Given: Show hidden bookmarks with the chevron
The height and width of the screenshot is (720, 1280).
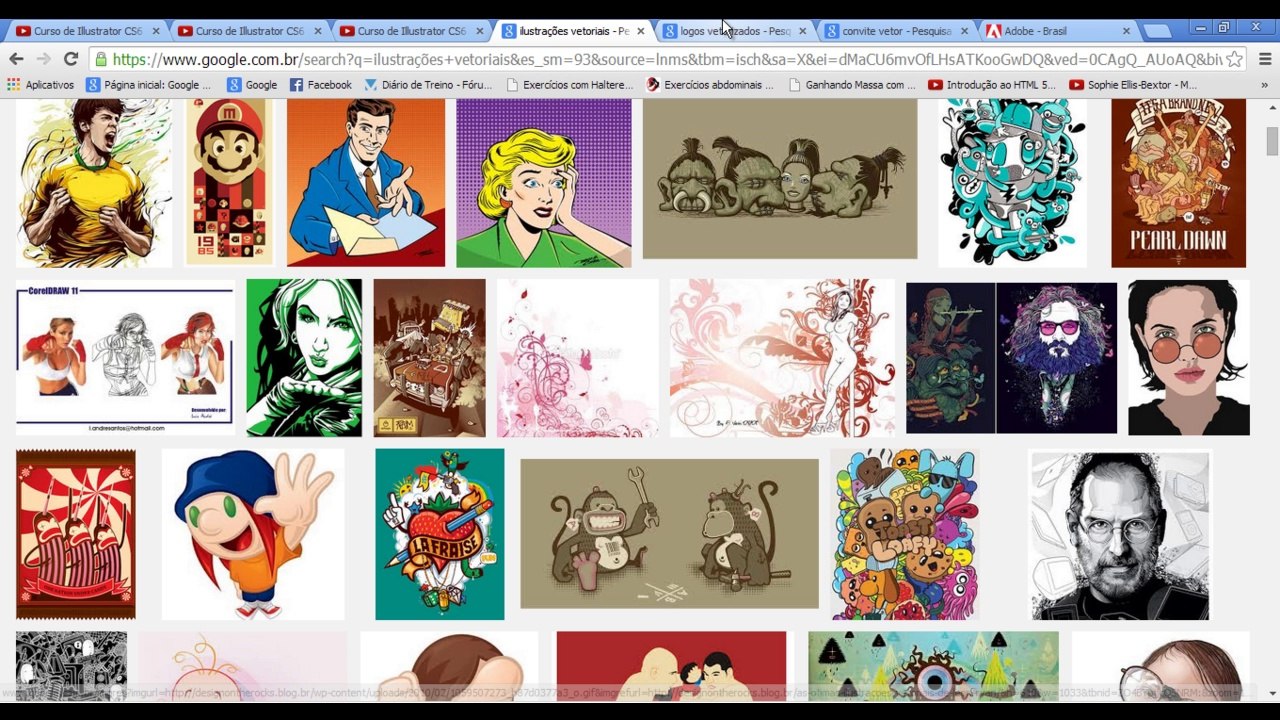Looking at the screenshot, I should click(1264, 85).
